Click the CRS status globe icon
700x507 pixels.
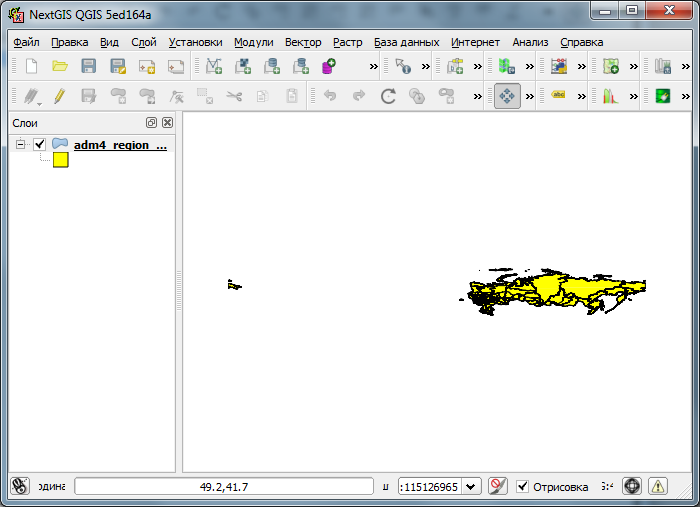(x=631, y=486)
